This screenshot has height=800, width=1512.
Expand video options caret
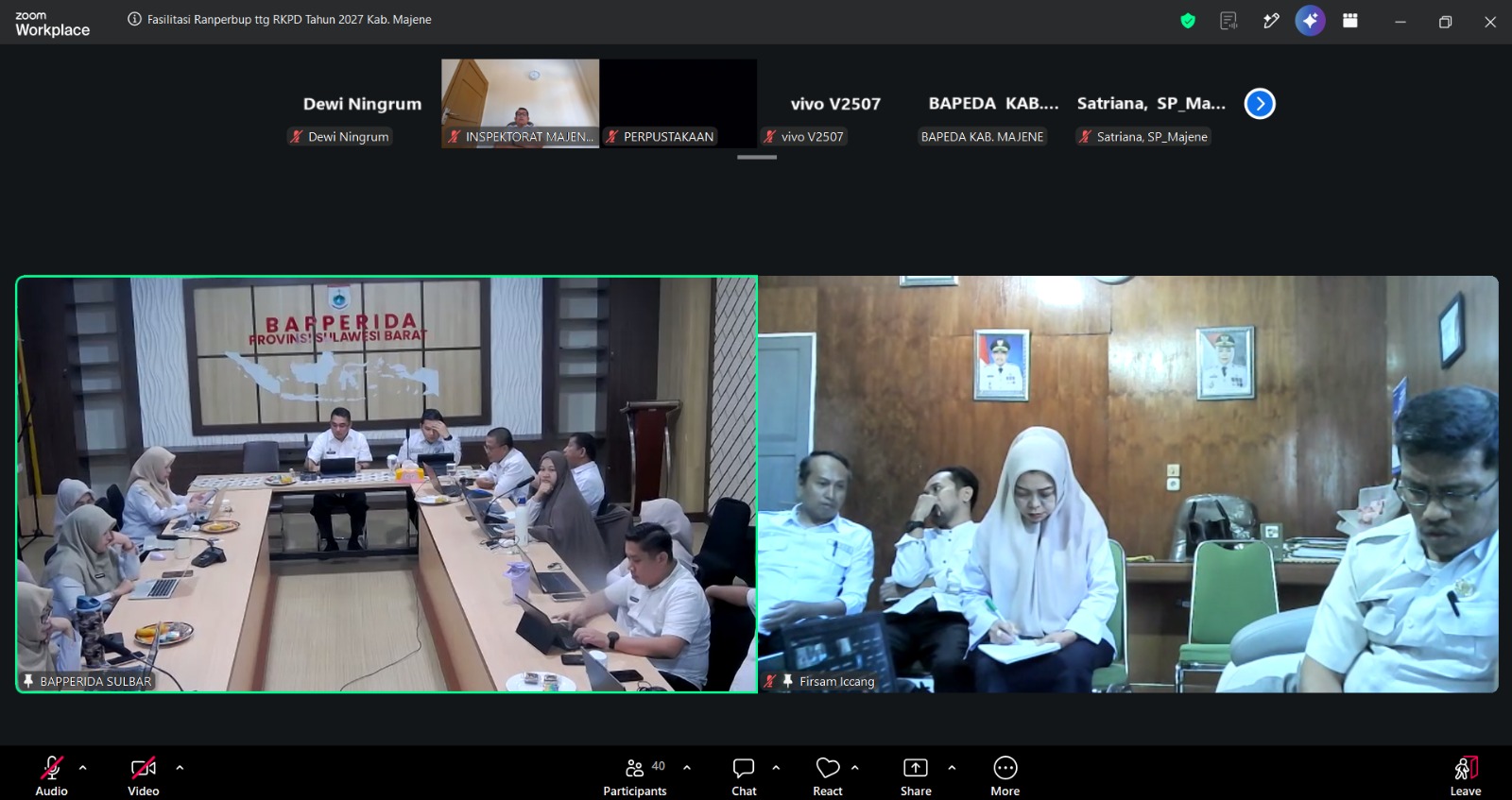(180, 767)
